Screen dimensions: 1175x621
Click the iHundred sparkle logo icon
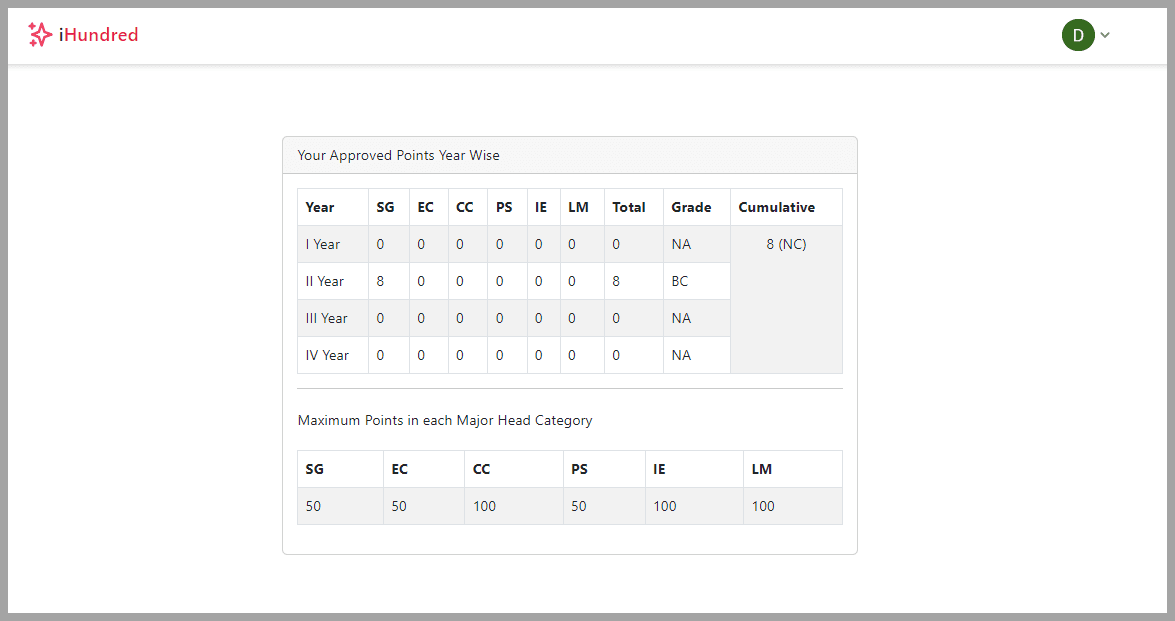[40, 34]
